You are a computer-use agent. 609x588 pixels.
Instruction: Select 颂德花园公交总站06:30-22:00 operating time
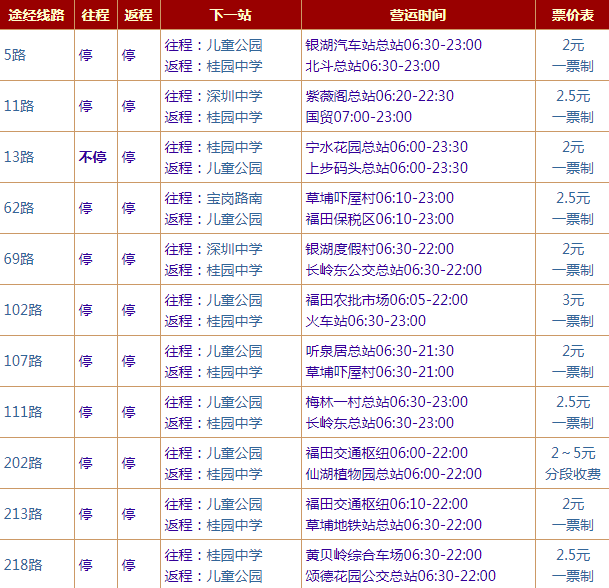click(x=400, y=576)
